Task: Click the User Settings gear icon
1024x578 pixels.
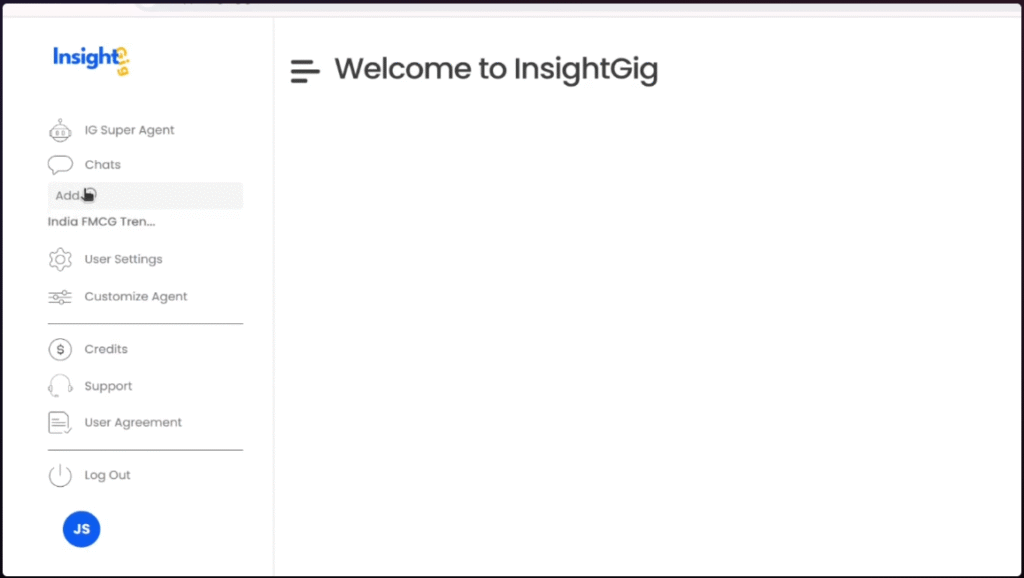Action: point(60,260)
